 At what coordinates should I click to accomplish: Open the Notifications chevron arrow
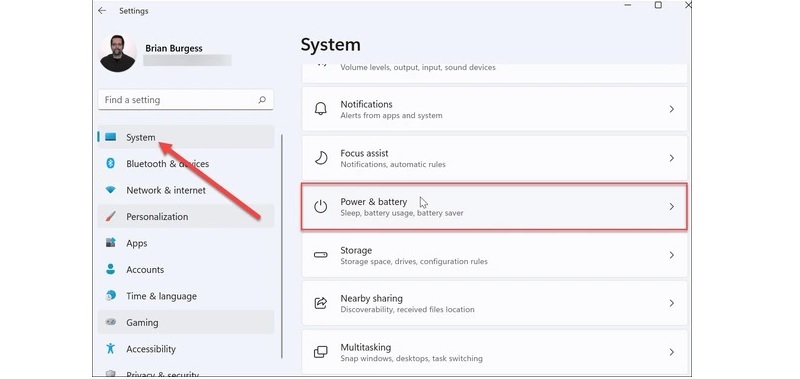(x=671, y=109)
